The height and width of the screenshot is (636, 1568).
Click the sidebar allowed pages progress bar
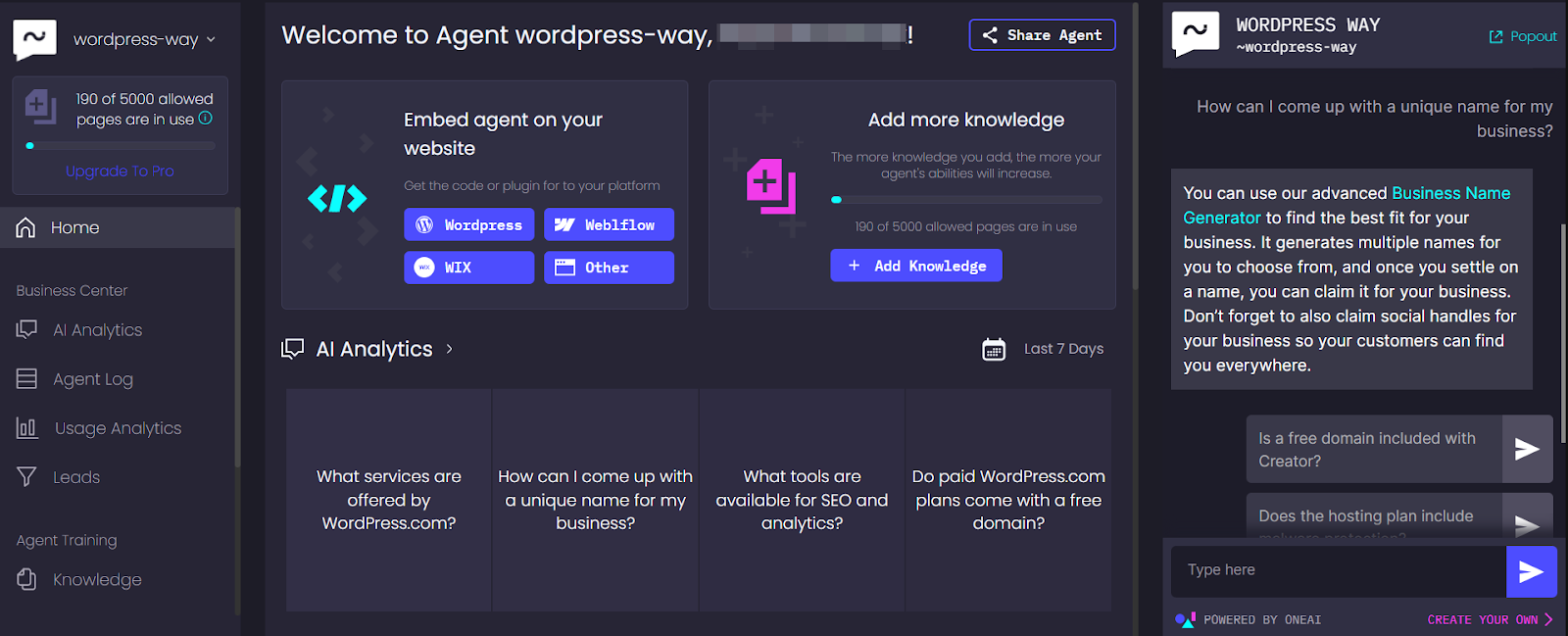click(x=121, y=146)
